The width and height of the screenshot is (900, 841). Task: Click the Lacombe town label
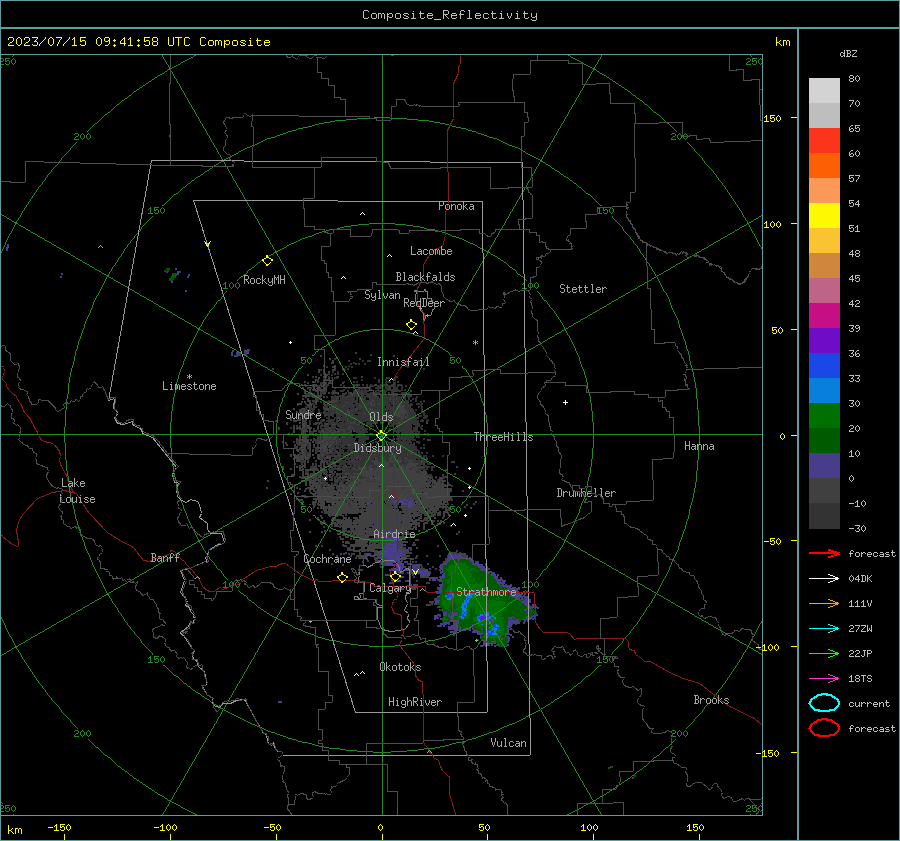[431, 251]
